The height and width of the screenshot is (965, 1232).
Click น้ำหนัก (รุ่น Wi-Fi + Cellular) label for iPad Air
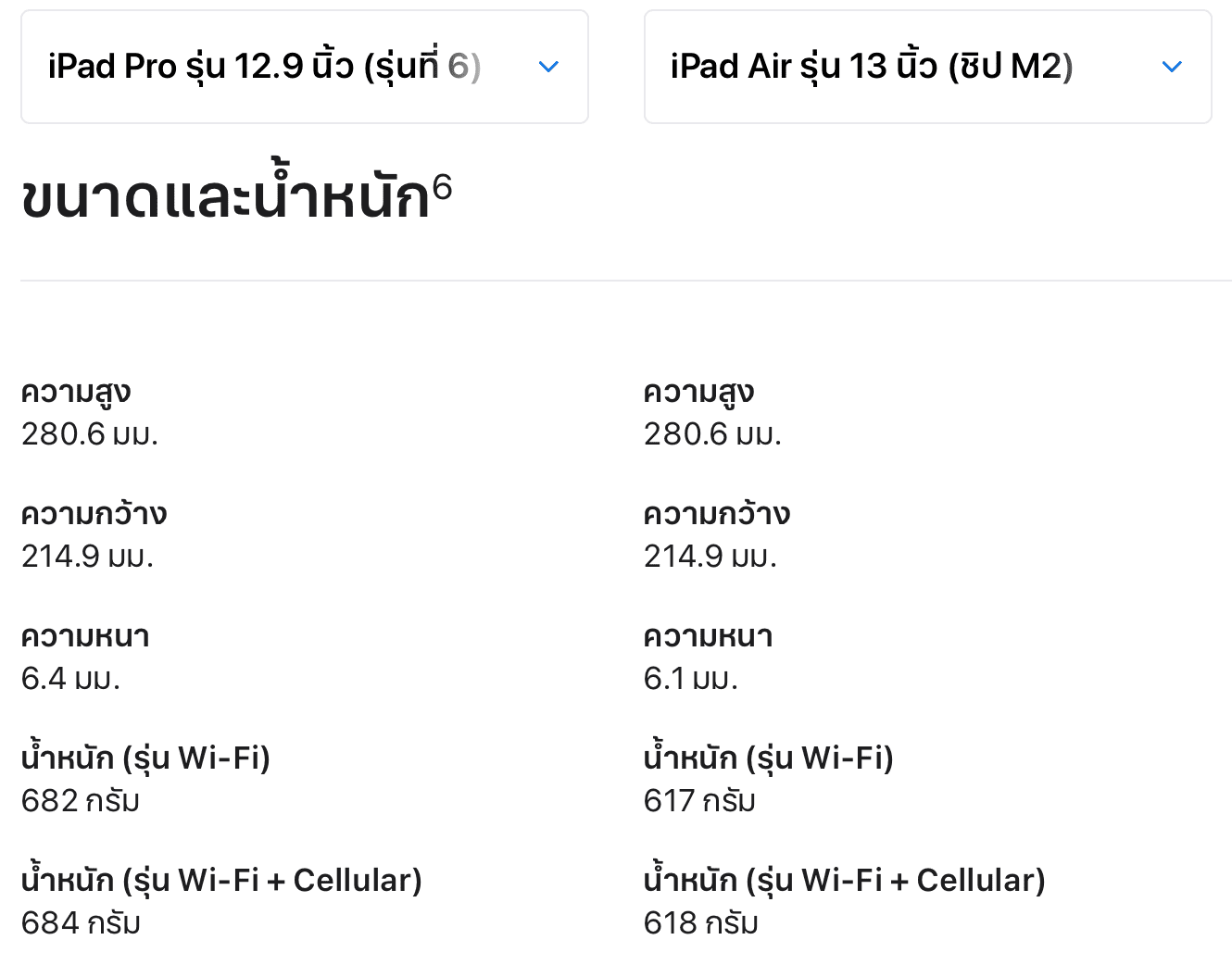point(844,880)
